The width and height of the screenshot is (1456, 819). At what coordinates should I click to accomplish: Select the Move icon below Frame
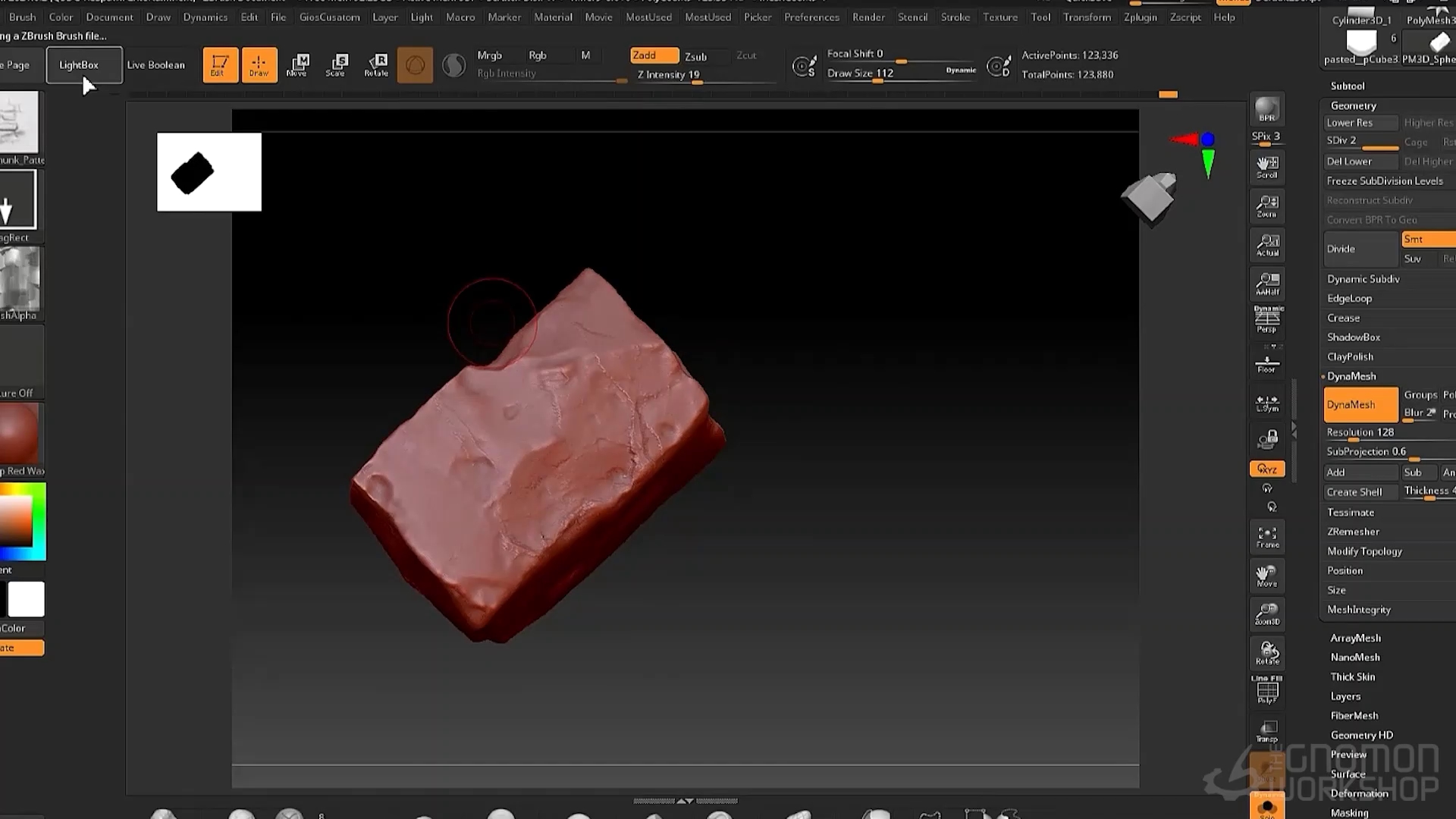(x=1266, y=575)
